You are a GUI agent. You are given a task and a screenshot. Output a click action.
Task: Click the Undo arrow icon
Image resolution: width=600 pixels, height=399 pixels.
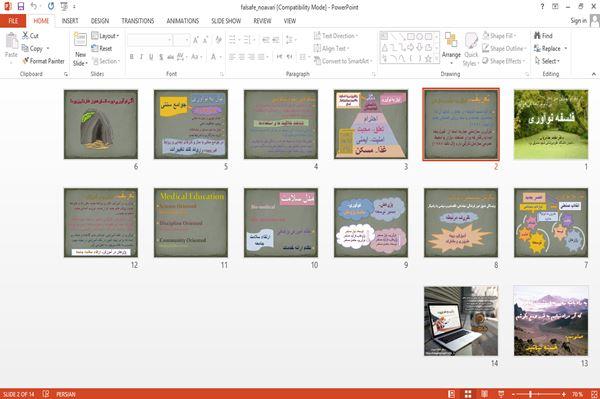click(34, 7)
